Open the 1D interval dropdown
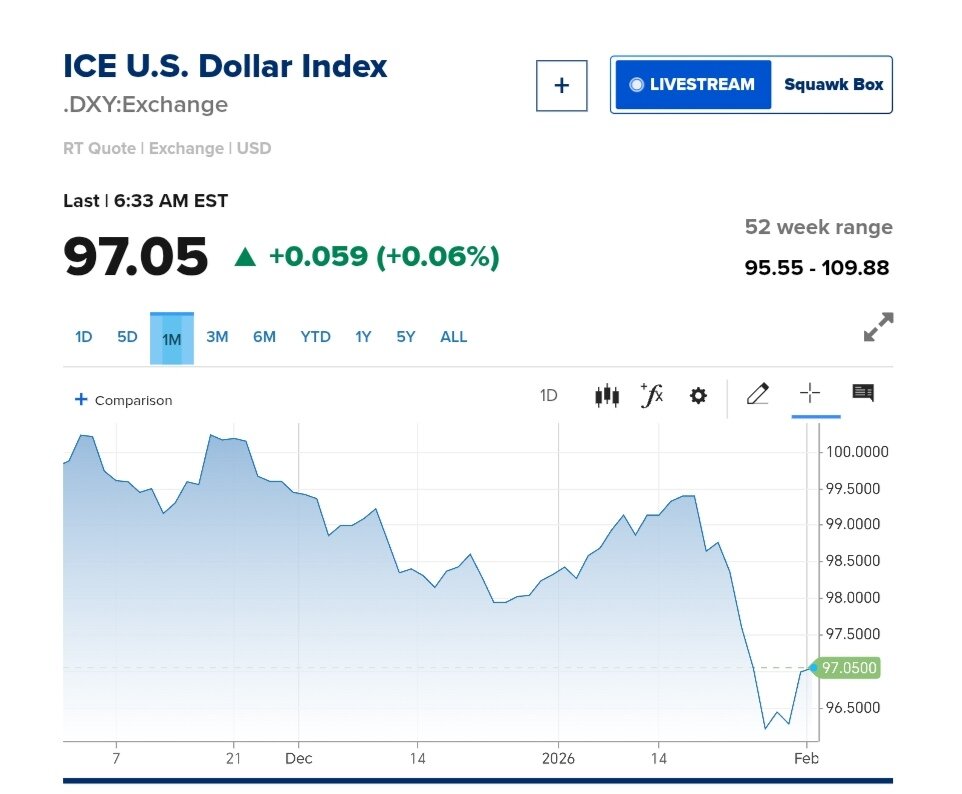This screenshot has width=962, height=794. pyautogui.click(x=548, y=395)
